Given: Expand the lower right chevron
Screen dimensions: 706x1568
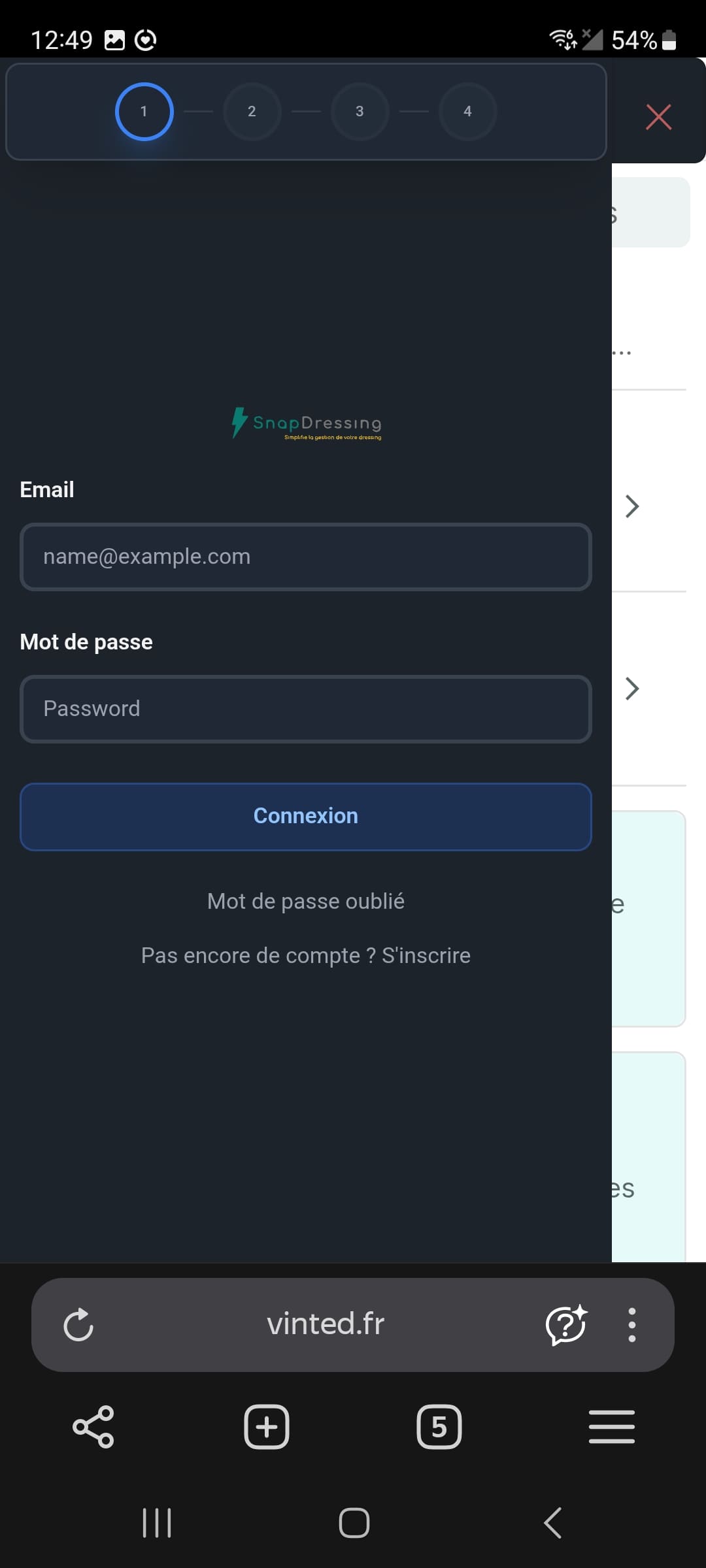Looking at the screenshot, I should point(630,688).
